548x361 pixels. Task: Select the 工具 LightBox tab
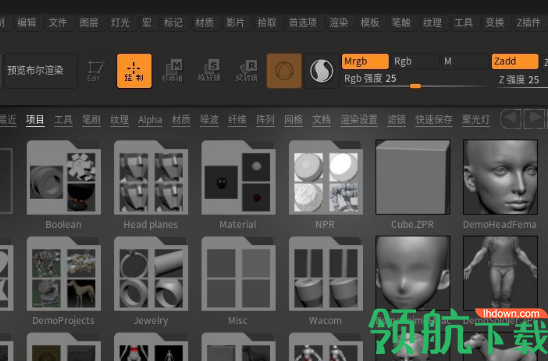pos(63,120)
